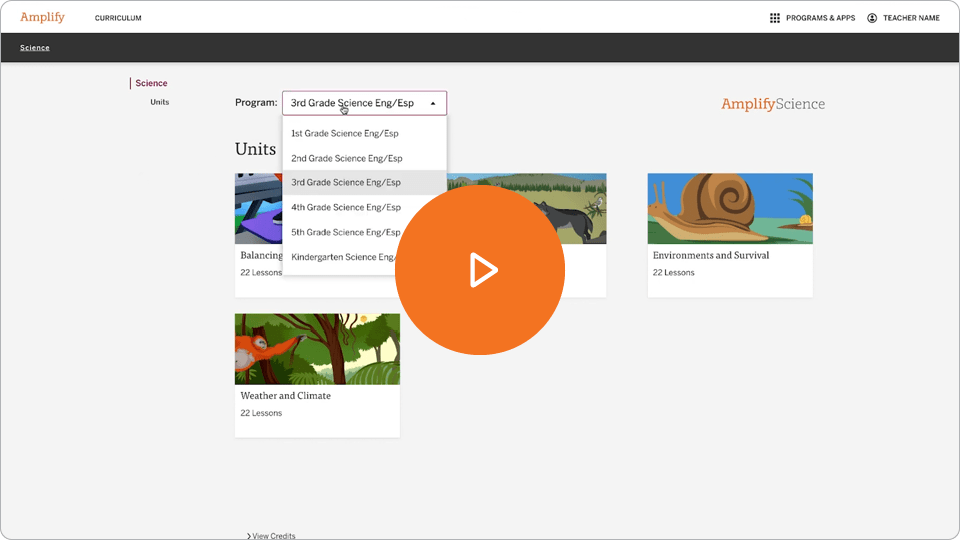
Task: Select Science in the left sidebar
Action: (x=151, y=83)
